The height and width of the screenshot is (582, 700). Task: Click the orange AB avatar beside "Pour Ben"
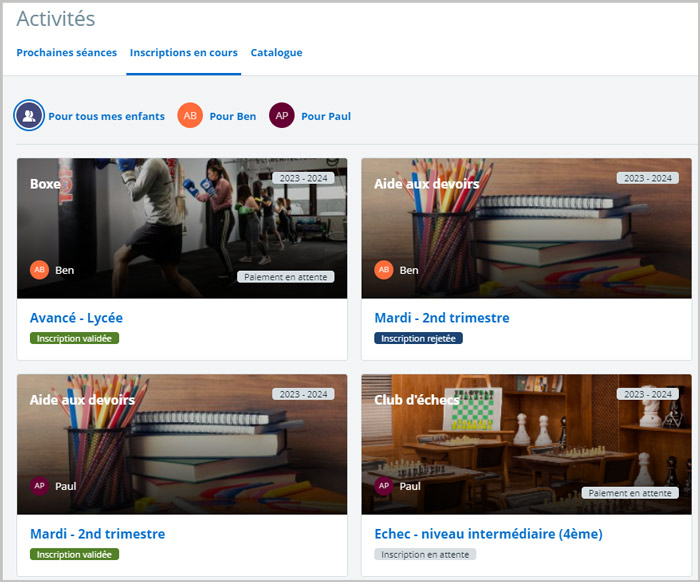click(190, 116)
